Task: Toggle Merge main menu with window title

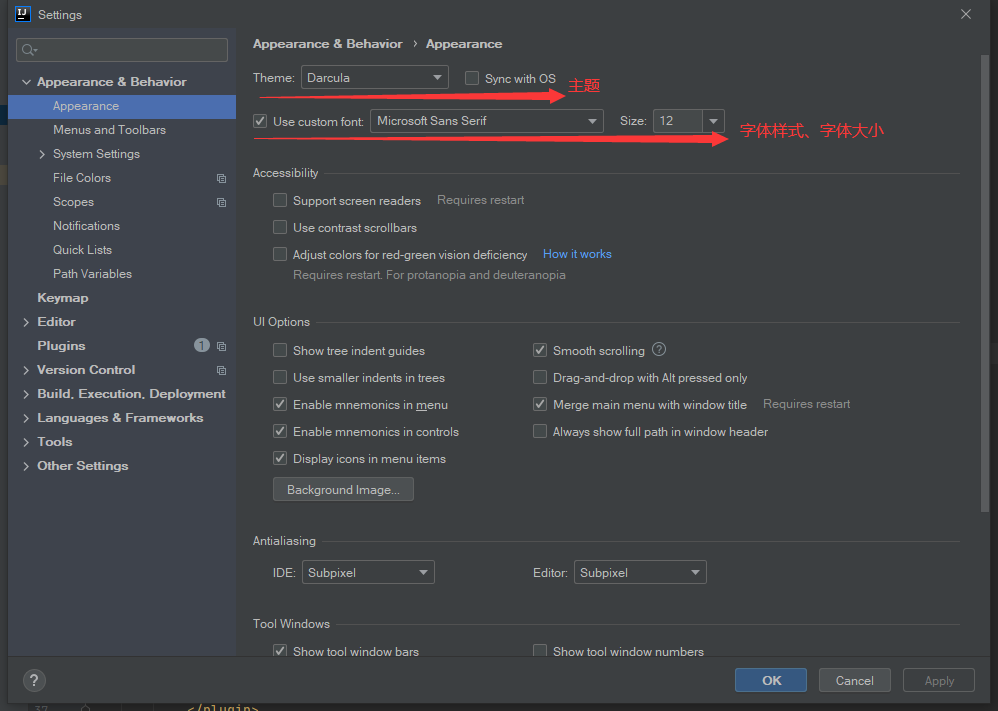Action: pos(540,404)
